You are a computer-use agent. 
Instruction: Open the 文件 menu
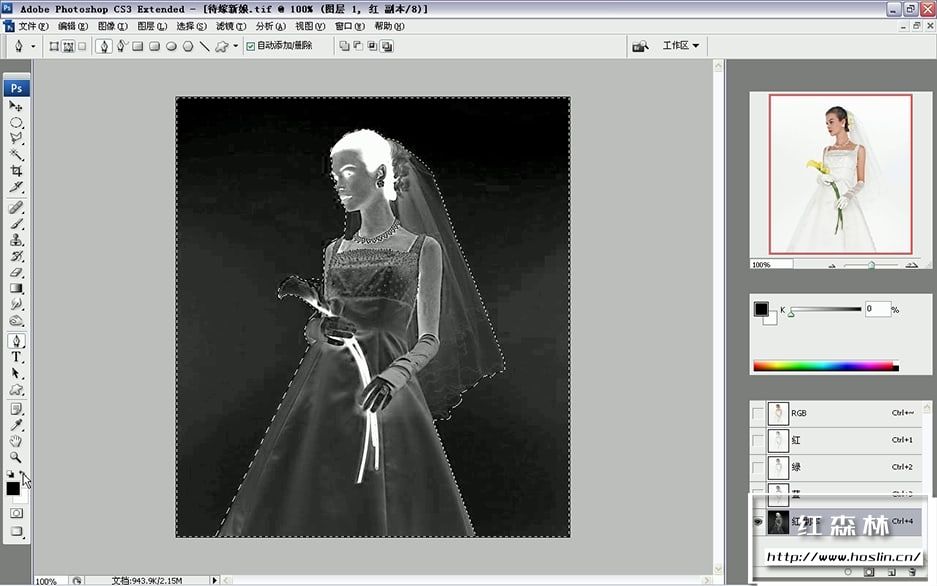(33, 26)
